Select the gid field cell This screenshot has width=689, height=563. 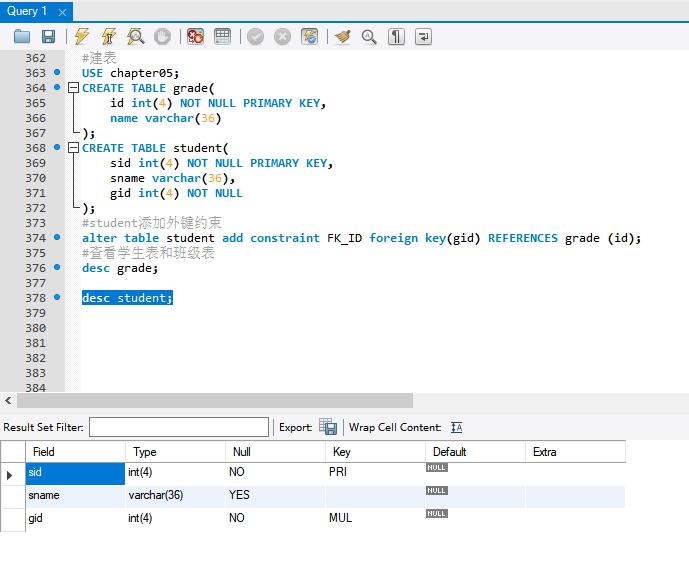point(75,519)
